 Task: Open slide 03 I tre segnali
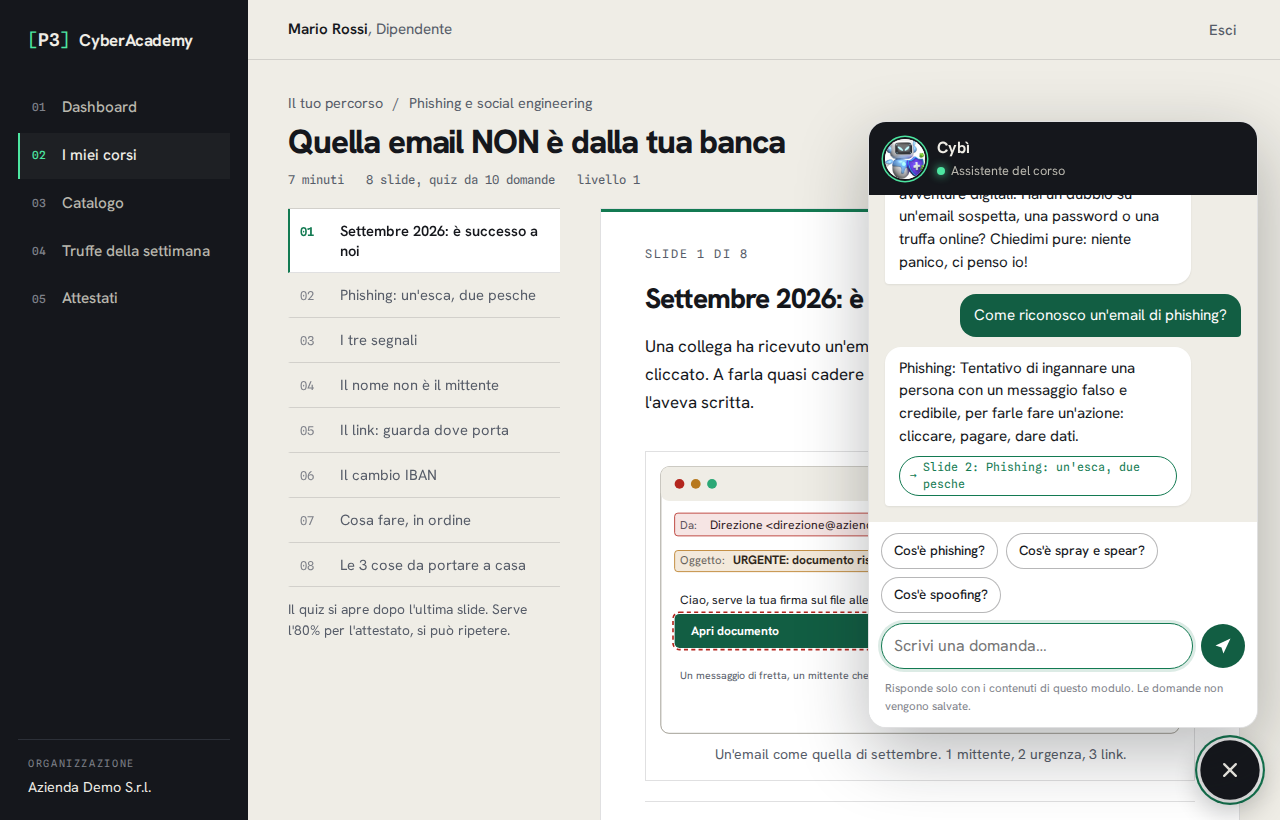(x=424, y=340)
